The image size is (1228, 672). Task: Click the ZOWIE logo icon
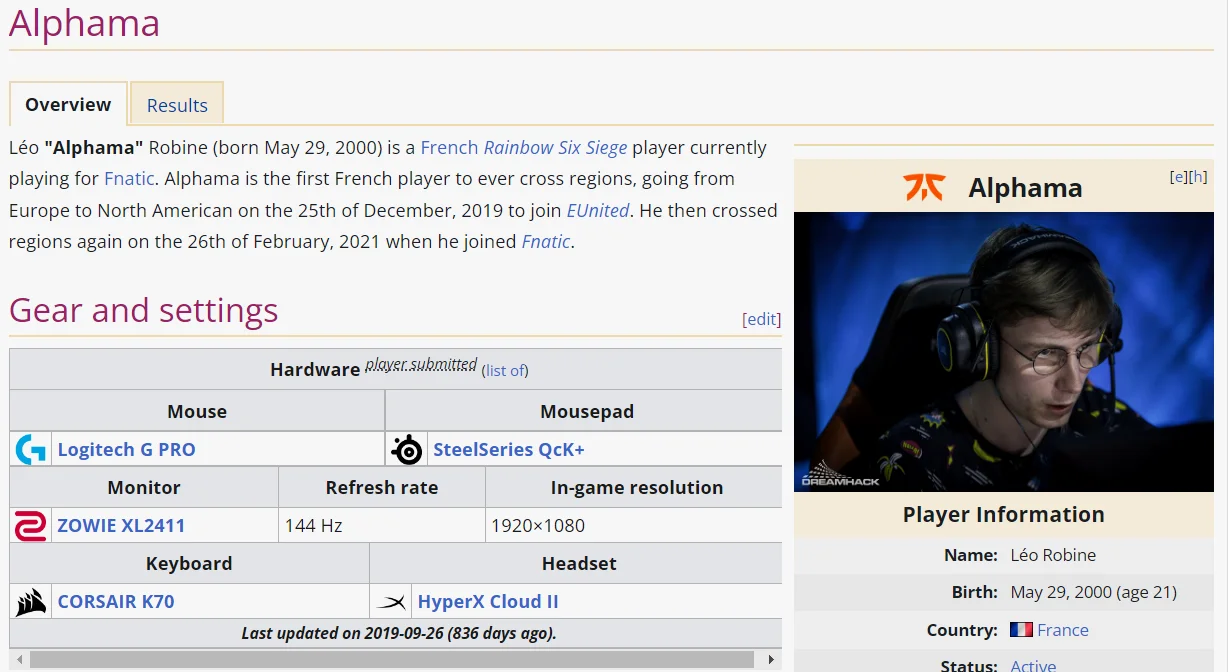click(x=30, y=526)
